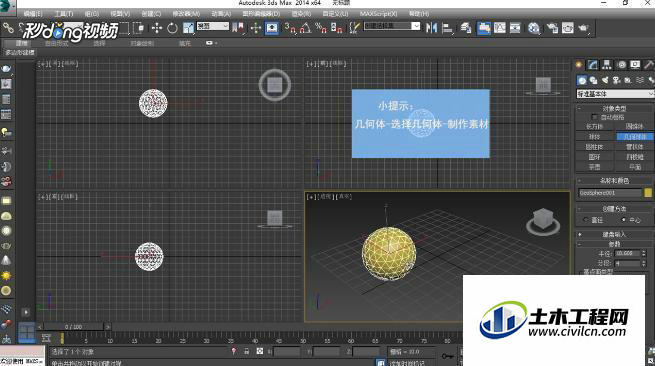Expand the Keyboard Entry rollout
Image resolution: width=655 pixels, height=366 pixels.
(x=614, y=234)
